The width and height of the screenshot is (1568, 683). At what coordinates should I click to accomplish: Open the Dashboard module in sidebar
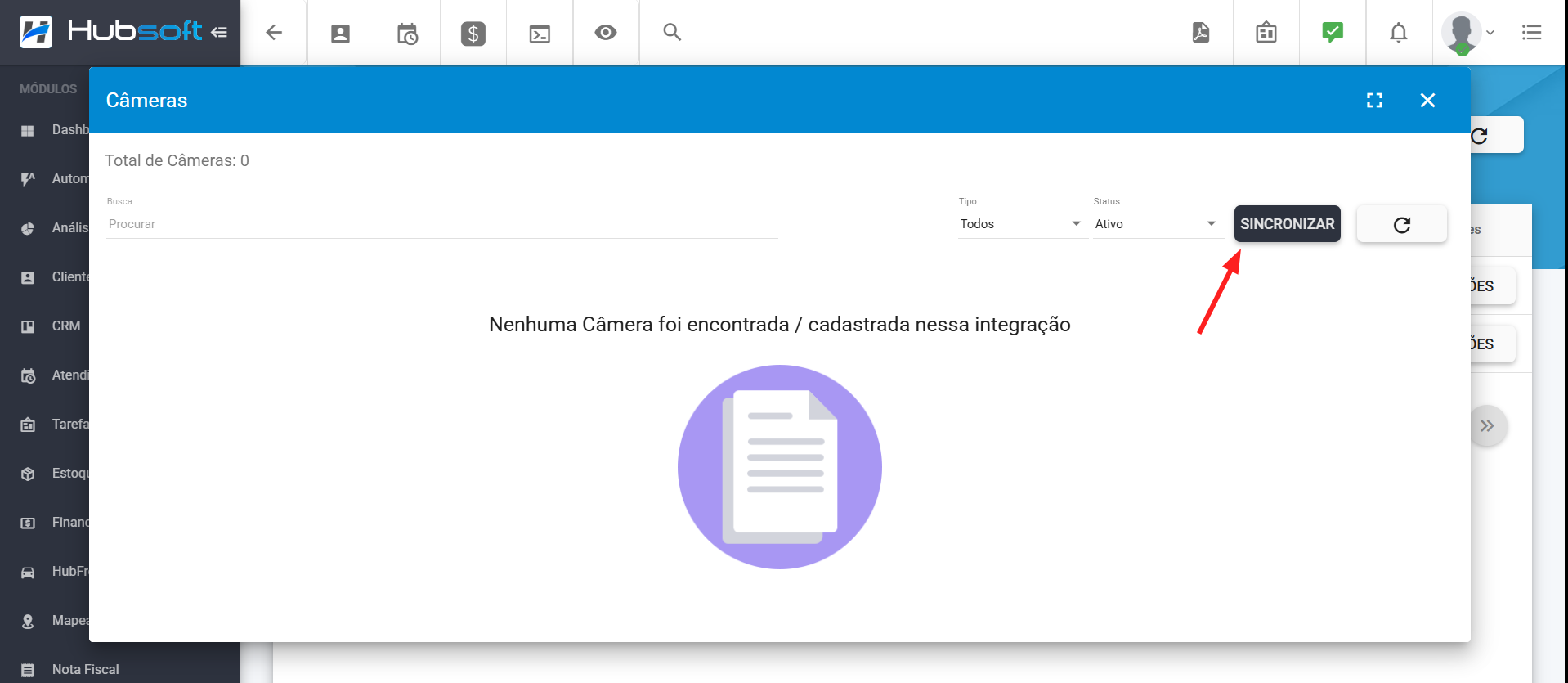point(54,130)
